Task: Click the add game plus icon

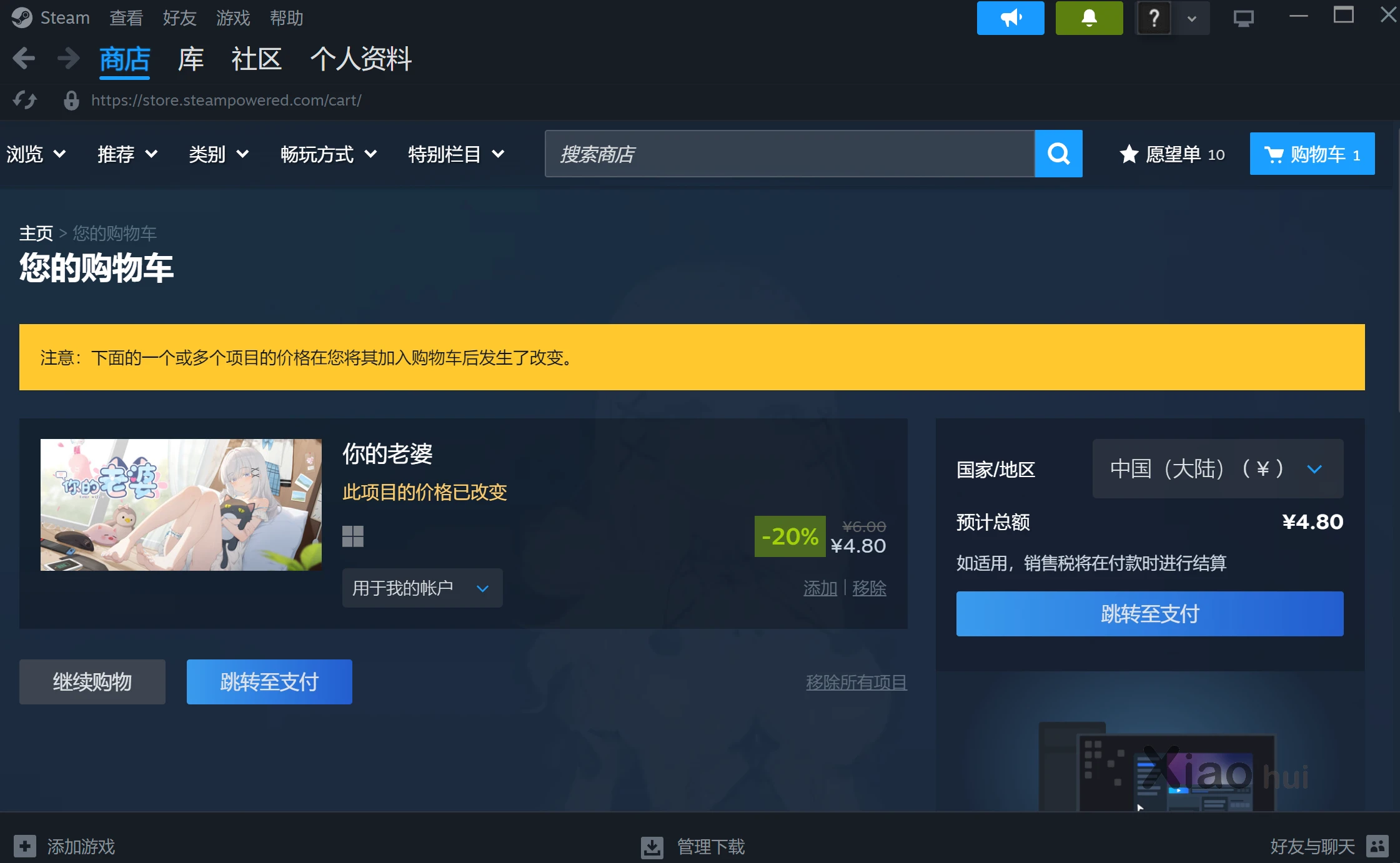Action: point(25,846)
